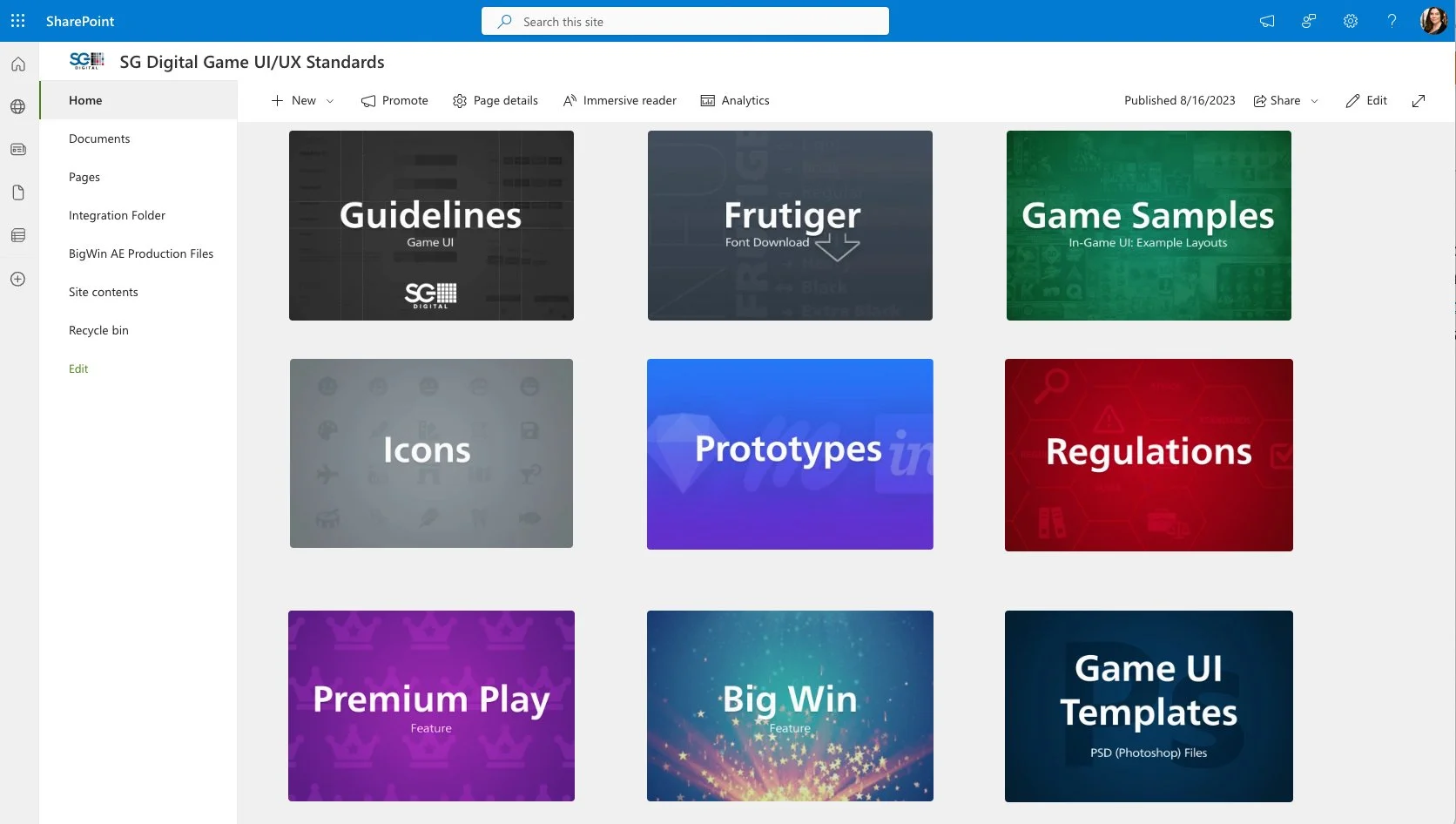Open the Big Win Feature tile
Image resolution: width=1456 pixels, height=824 pixels.
790,706
